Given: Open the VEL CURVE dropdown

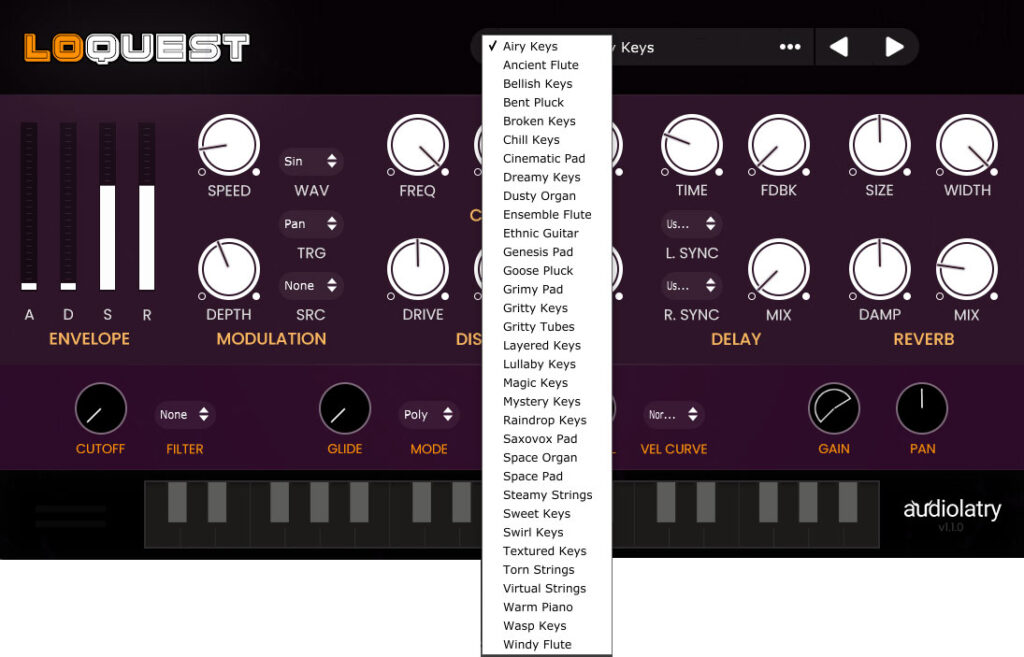Looking at the screenshot, I should [x=673, y=415].
